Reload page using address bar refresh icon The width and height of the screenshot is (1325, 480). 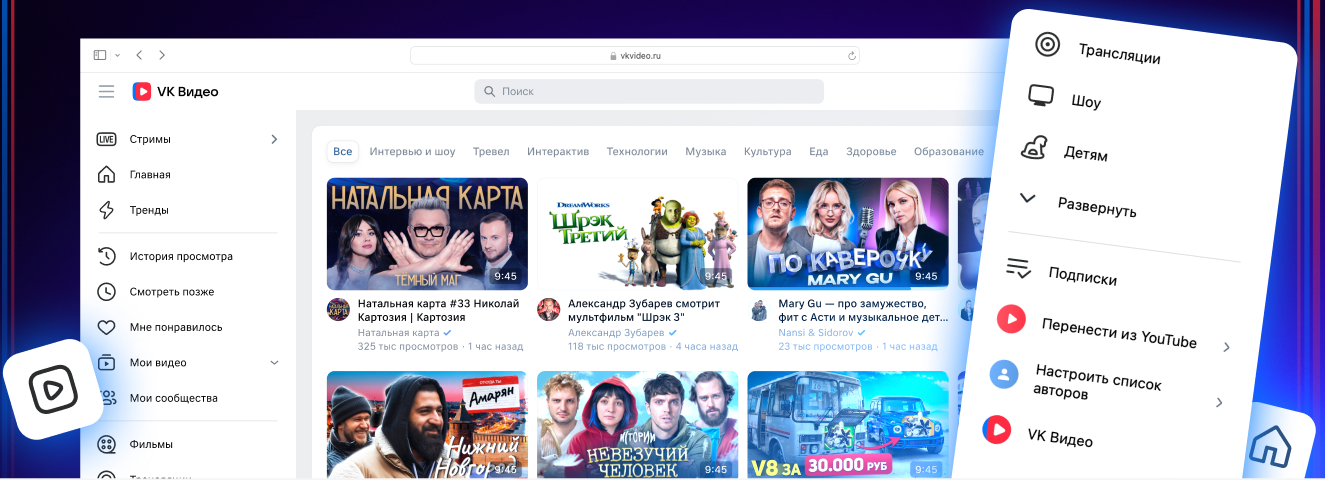click(x=852, y=56)
